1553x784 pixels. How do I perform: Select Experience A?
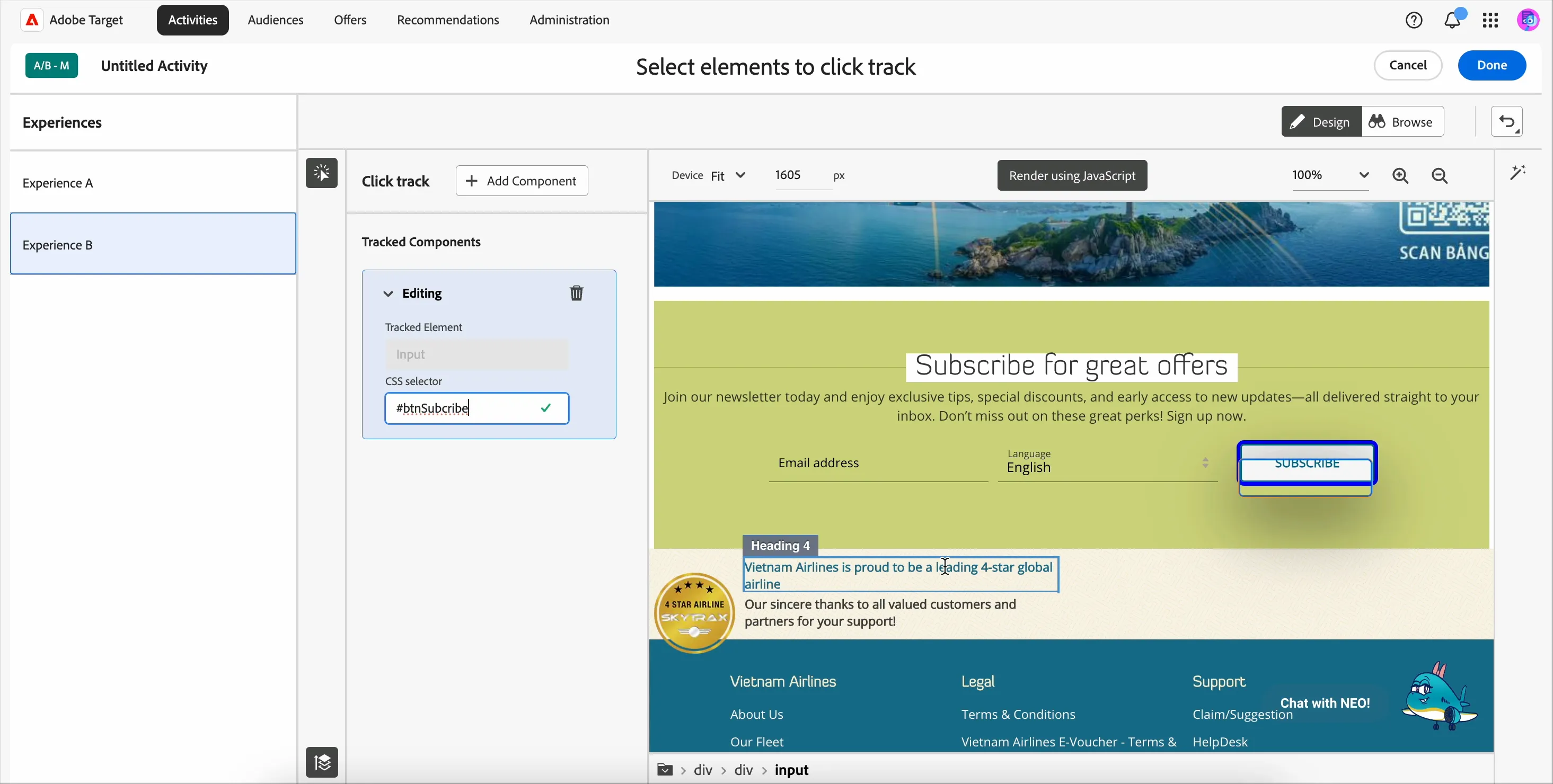coord(153,183)
